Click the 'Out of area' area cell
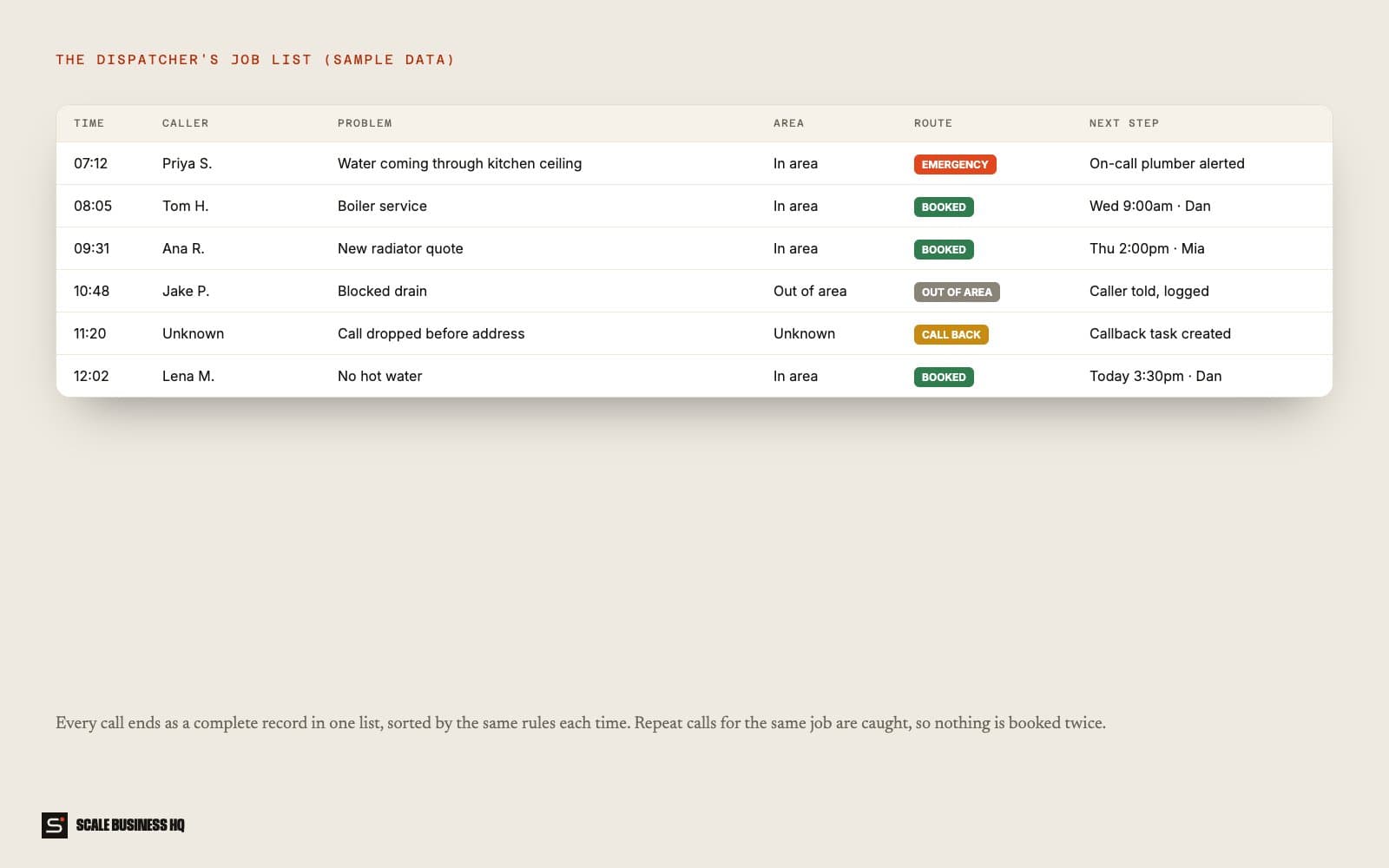Image resolution: width=1389 pixels, height=868 pixels. 810,291
